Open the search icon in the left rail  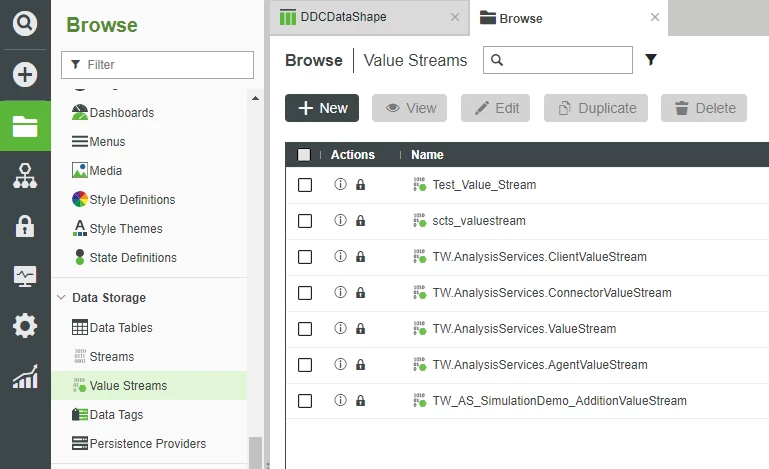tap(25, 23)
